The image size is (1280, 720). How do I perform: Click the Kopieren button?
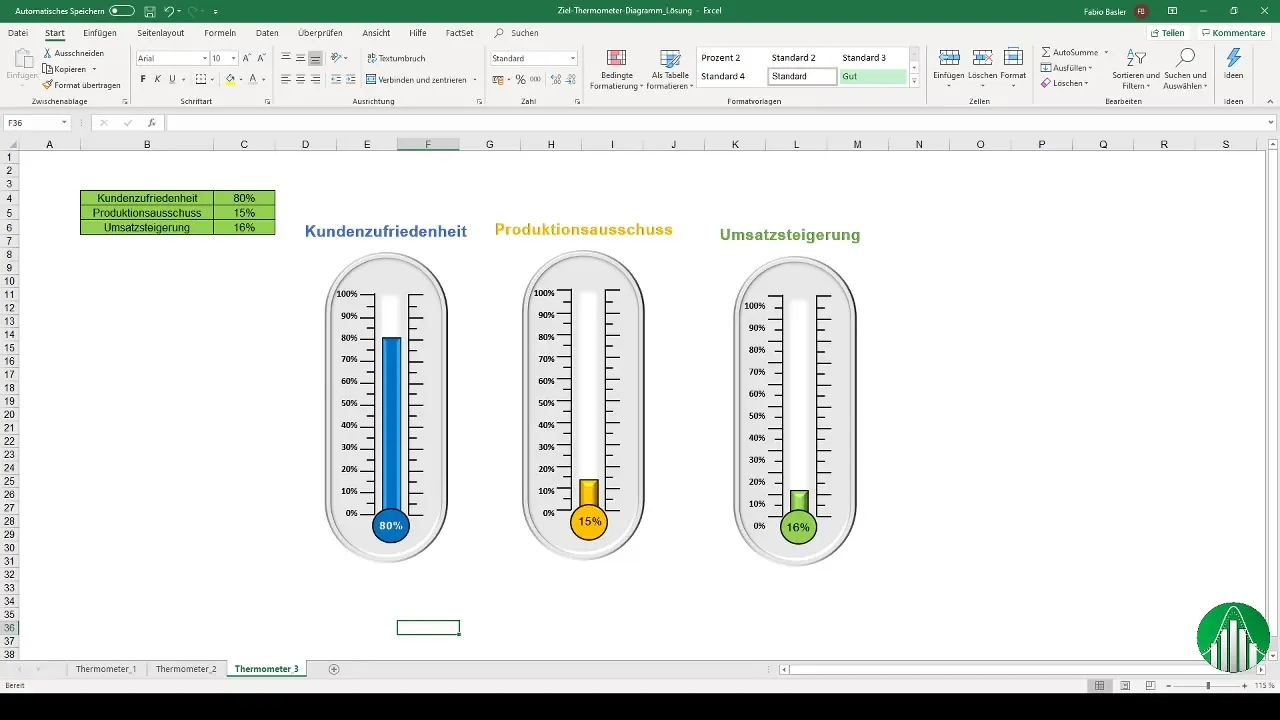69,69
